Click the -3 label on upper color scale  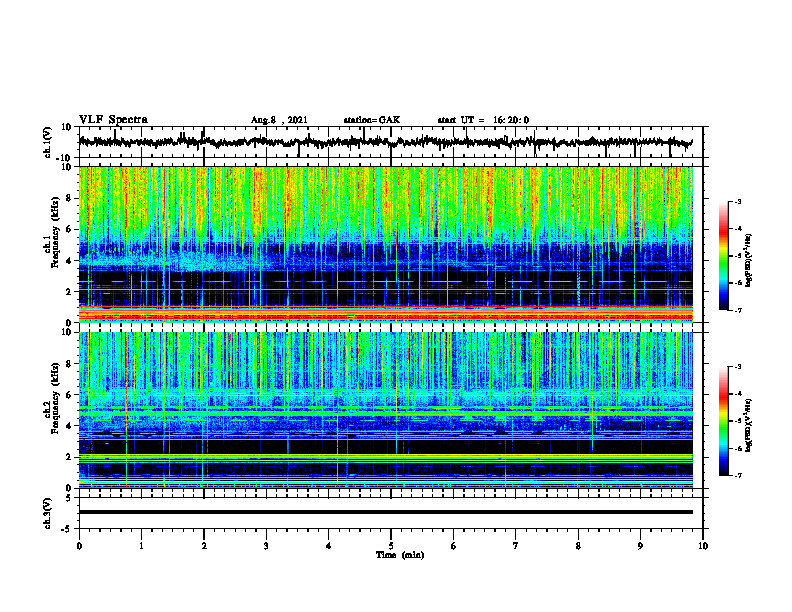(x=737, y=201)
